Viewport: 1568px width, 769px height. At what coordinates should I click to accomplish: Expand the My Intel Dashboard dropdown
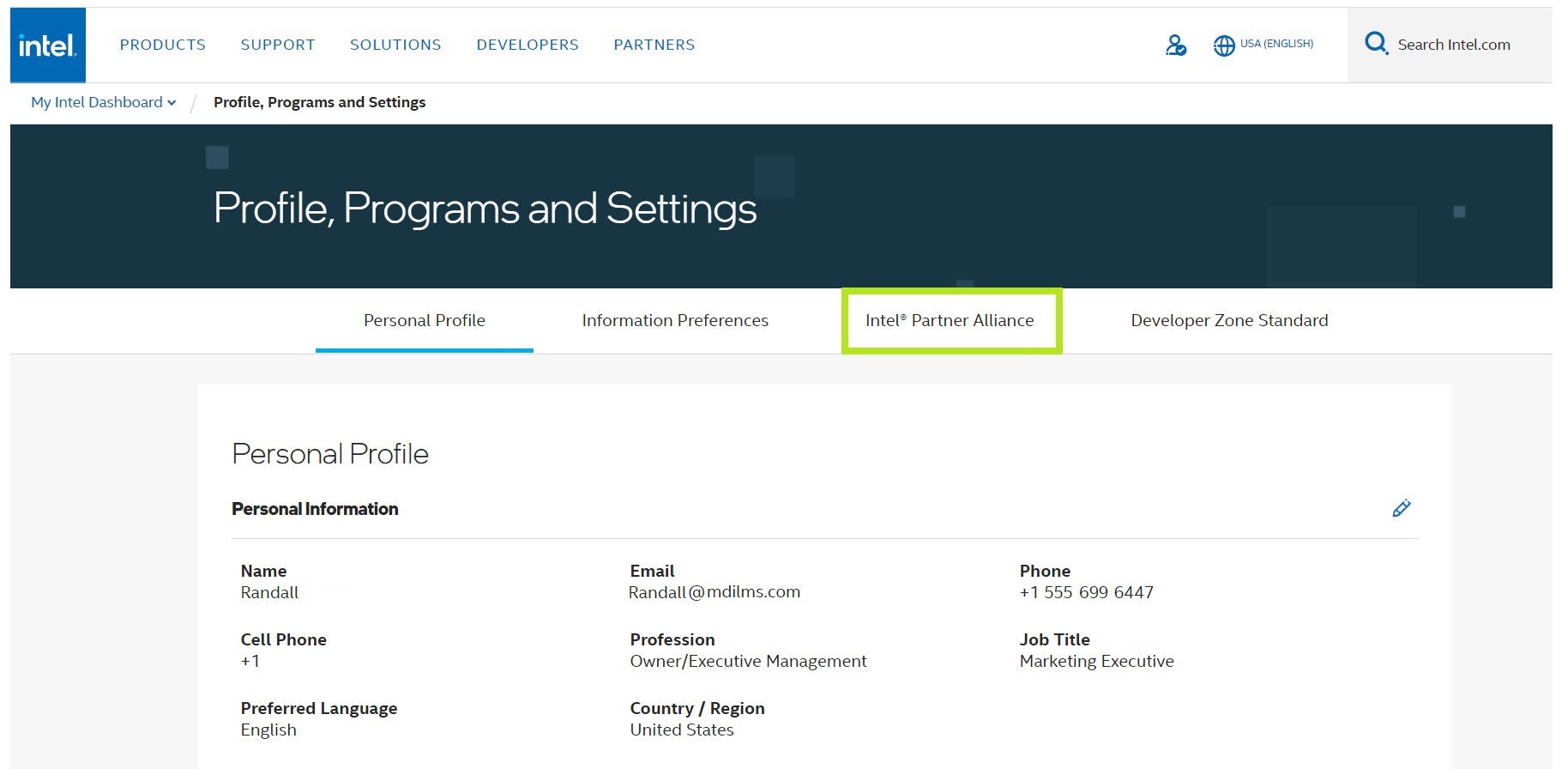[172, 103]
